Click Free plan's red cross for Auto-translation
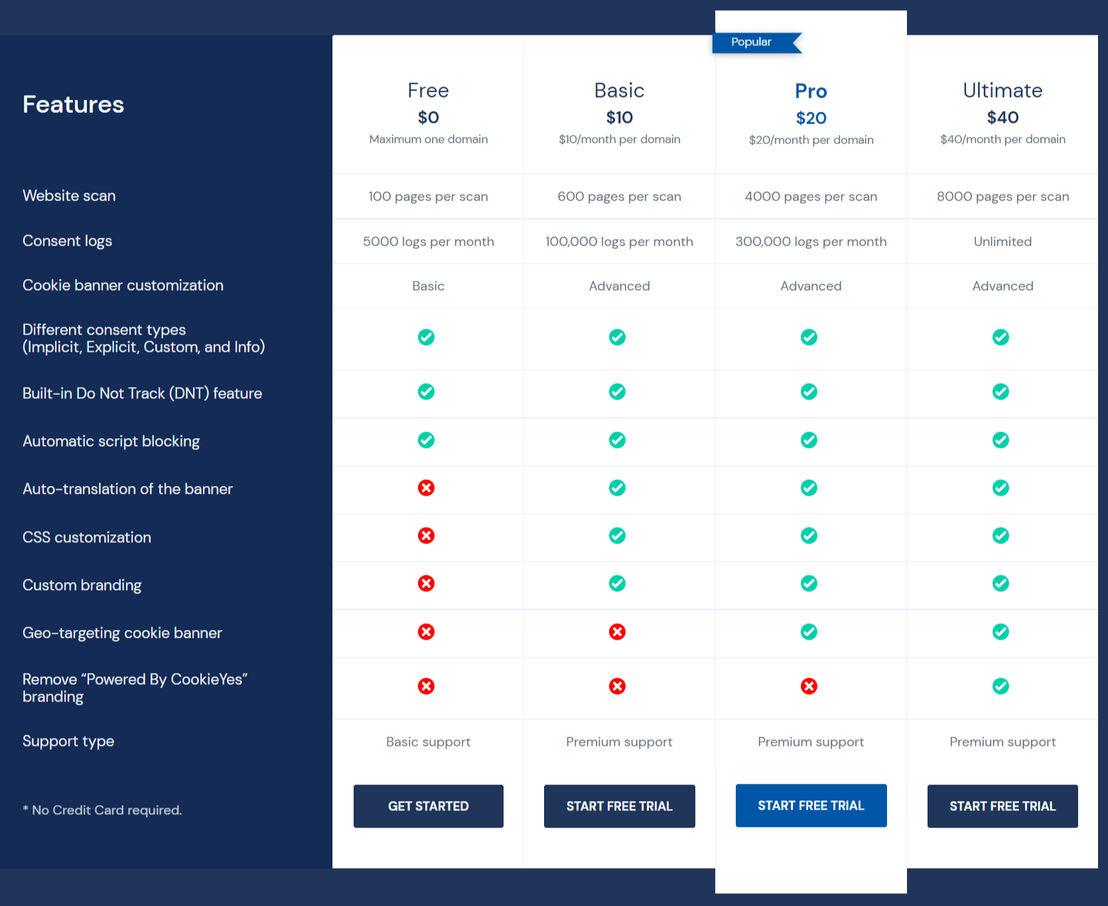The width and height of the screenshot is (1108, 906). (426, 488)
